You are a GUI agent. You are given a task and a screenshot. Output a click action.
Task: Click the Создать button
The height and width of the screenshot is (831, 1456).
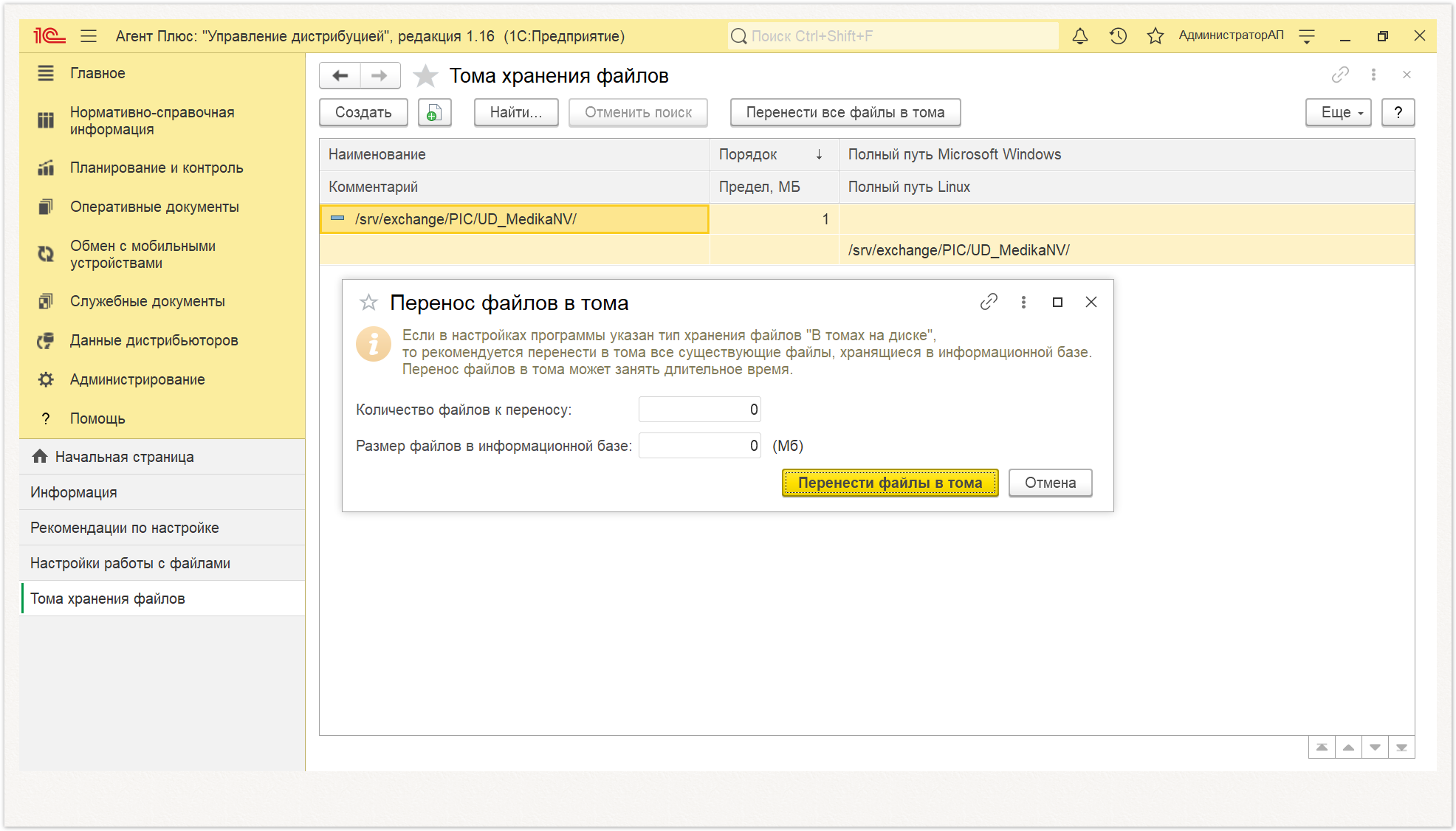363,112
